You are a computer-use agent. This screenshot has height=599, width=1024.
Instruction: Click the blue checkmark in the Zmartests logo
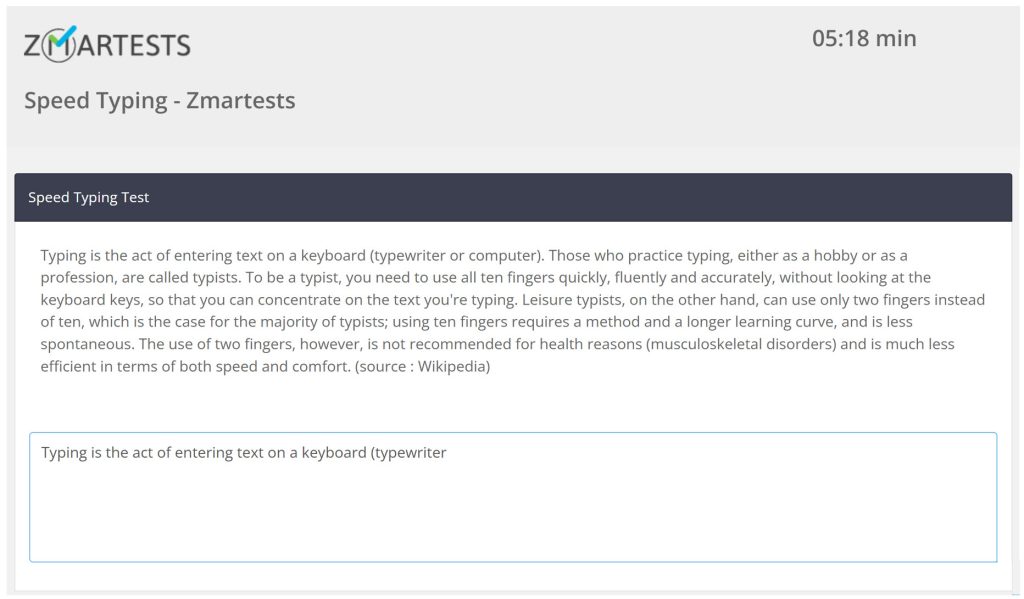click(x=67, y=34)
